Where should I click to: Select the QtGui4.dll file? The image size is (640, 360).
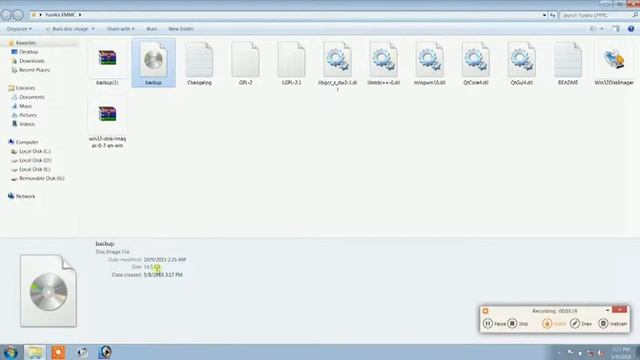522,63
